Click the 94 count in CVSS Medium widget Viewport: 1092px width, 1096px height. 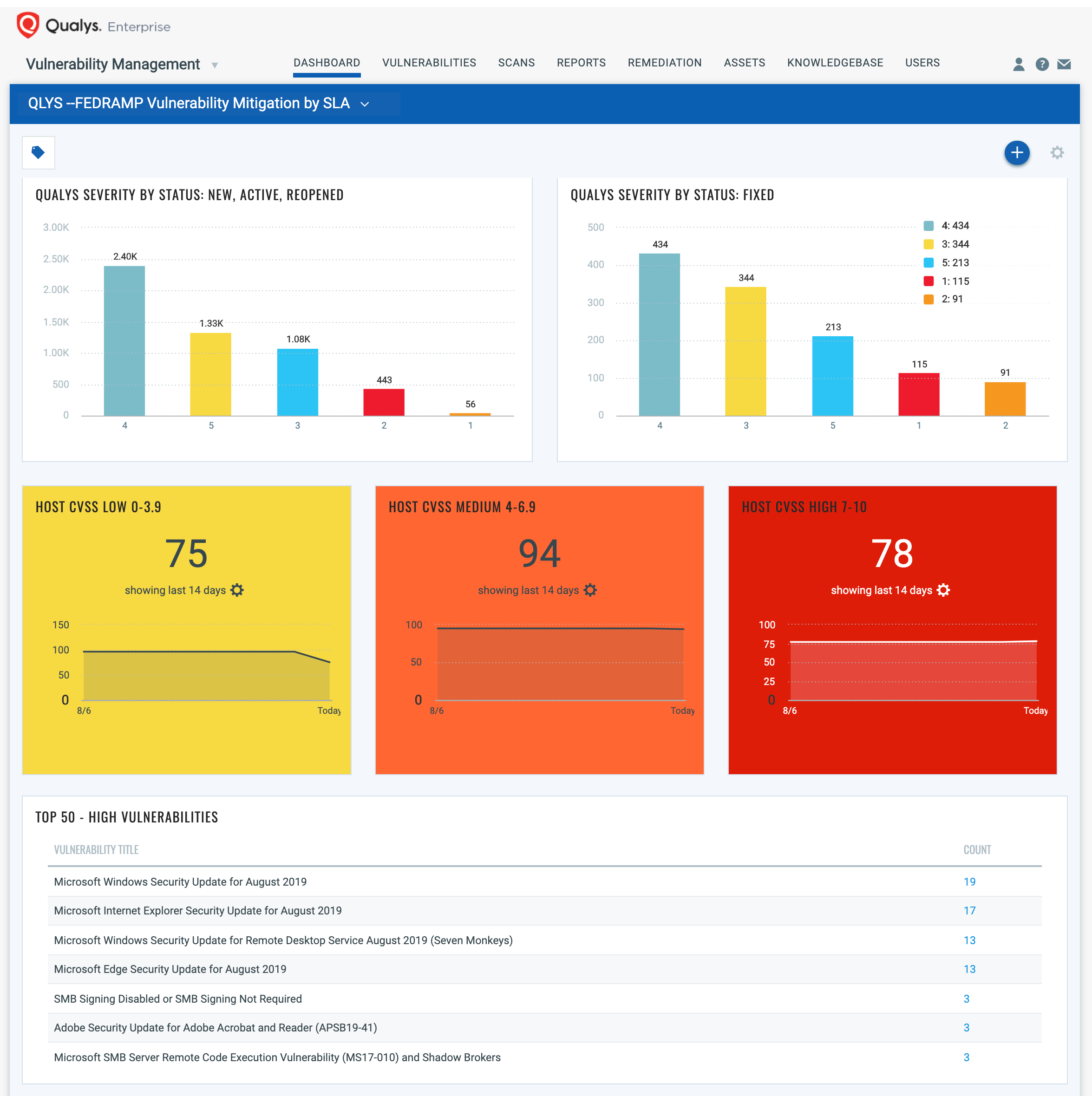pyautogui.click(x=539, y=554)
